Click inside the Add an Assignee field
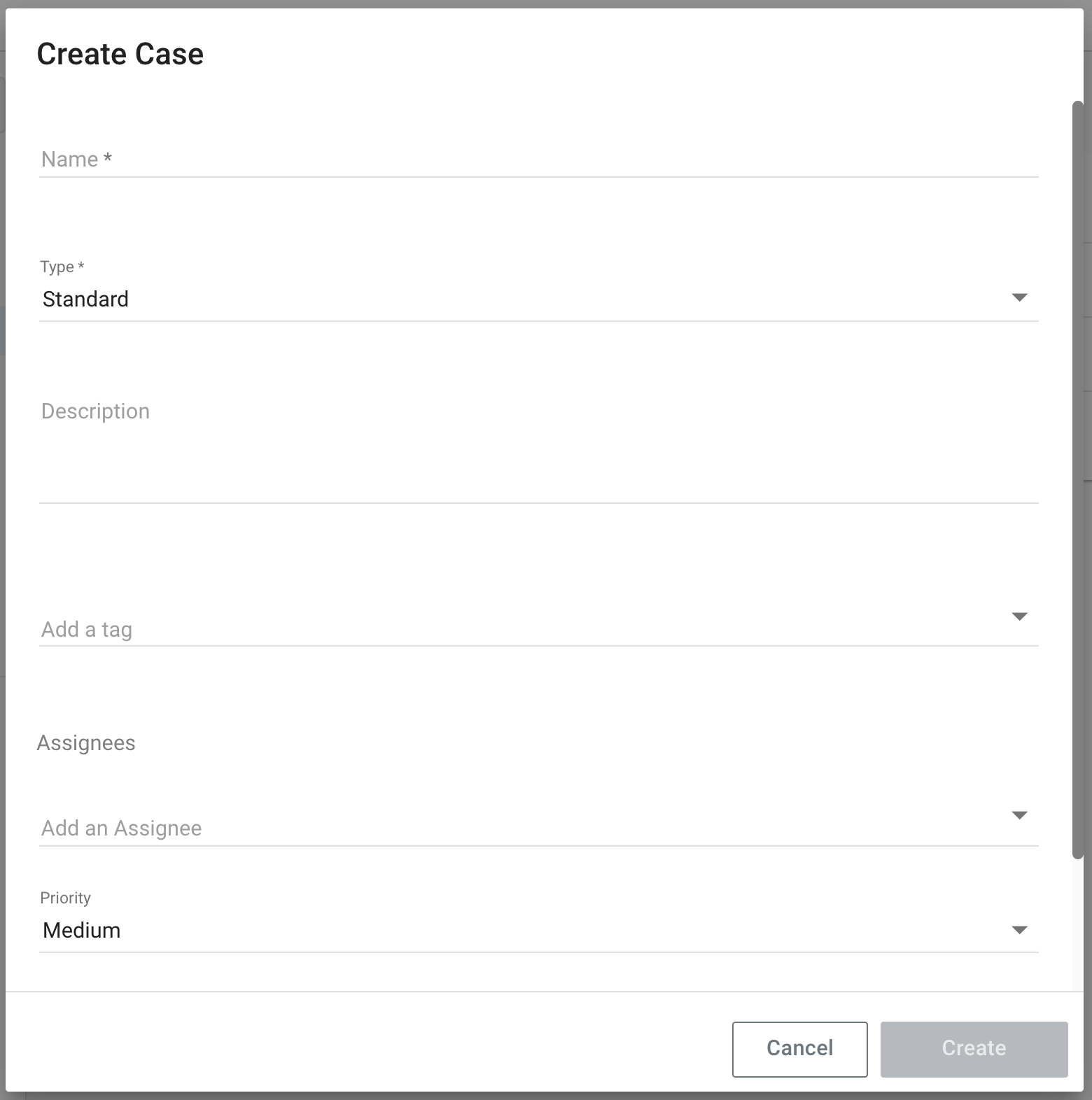 click(280, 827)
